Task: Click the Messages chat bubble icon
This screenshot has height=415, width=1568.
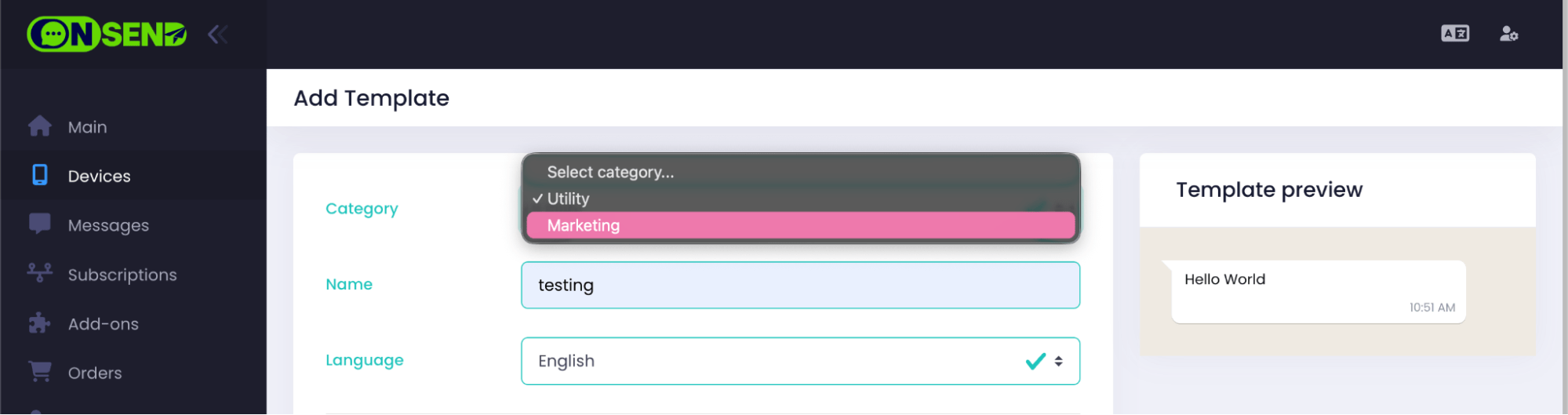Action: tap(40, 224)
